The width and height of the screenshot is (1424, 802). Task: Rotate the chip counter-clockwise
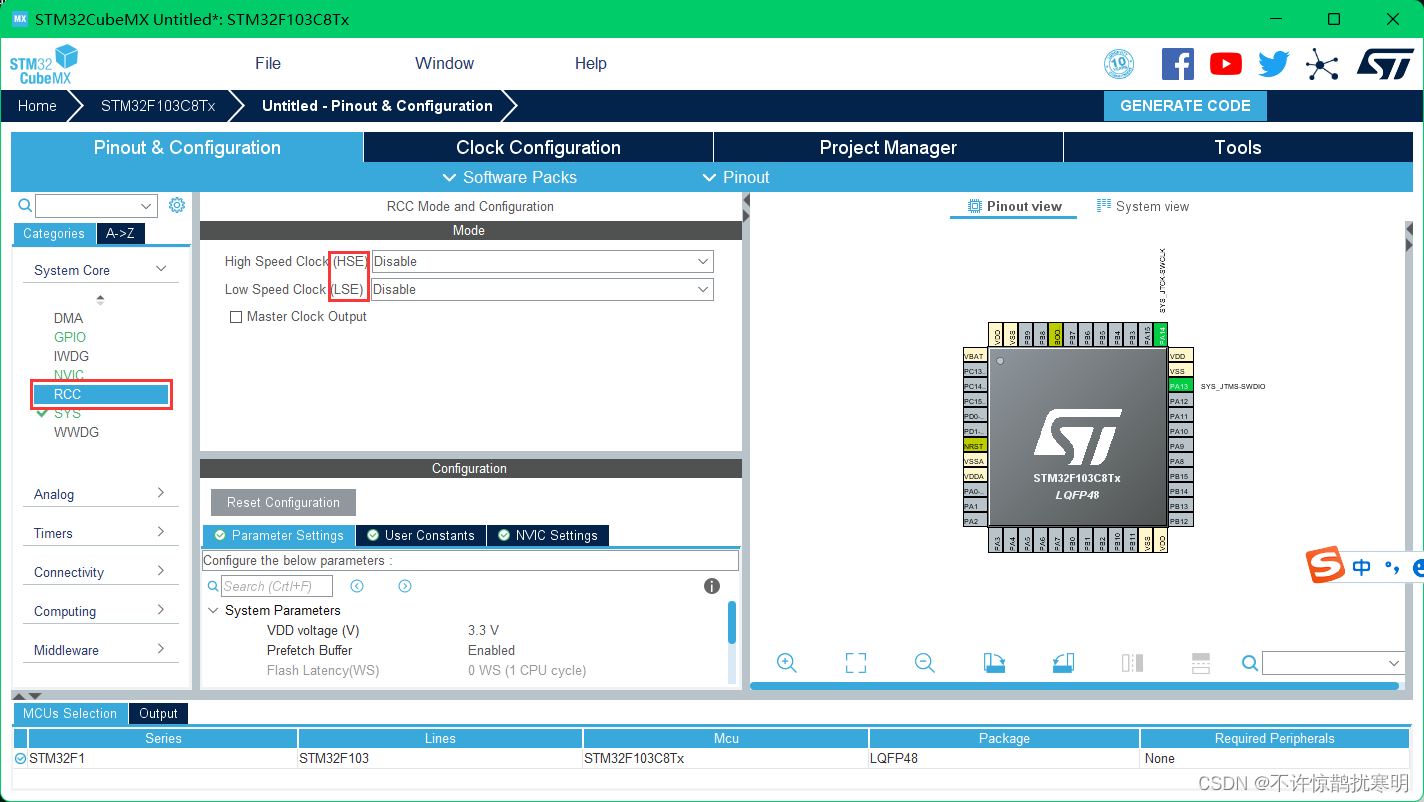click(x=1063, y=663)
